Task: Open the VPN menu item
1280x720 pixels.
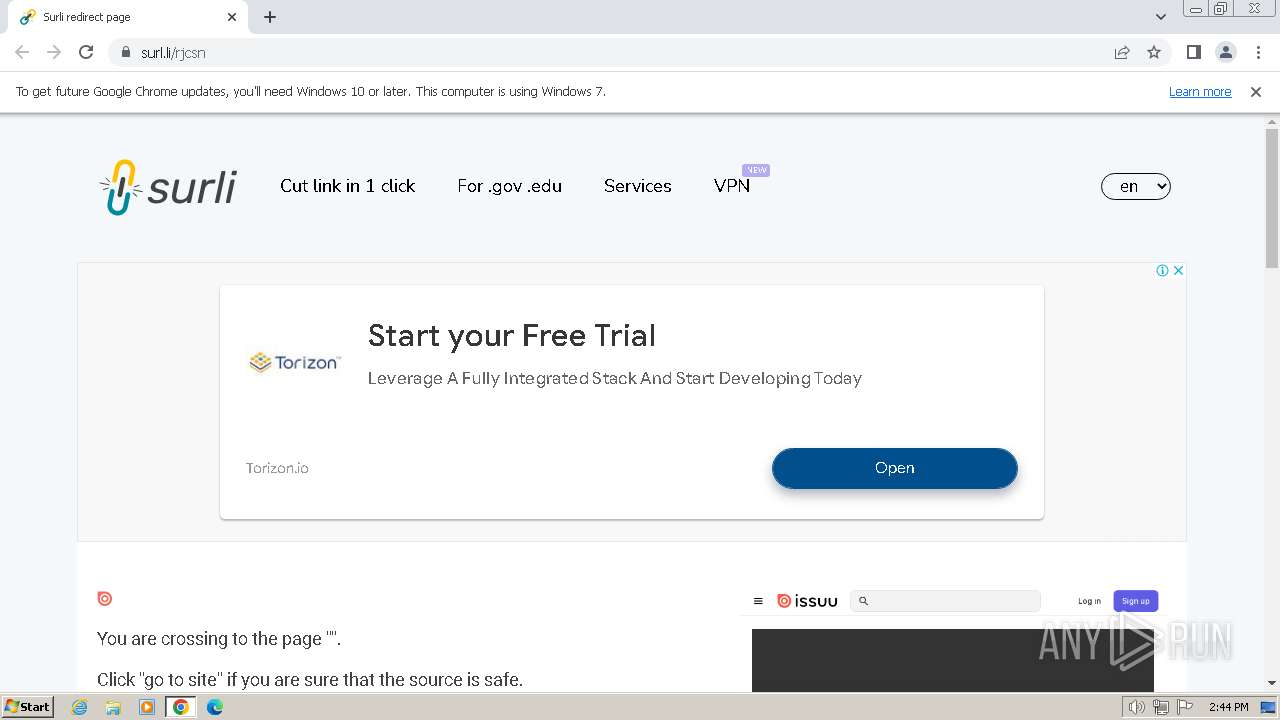Action: 732,186
